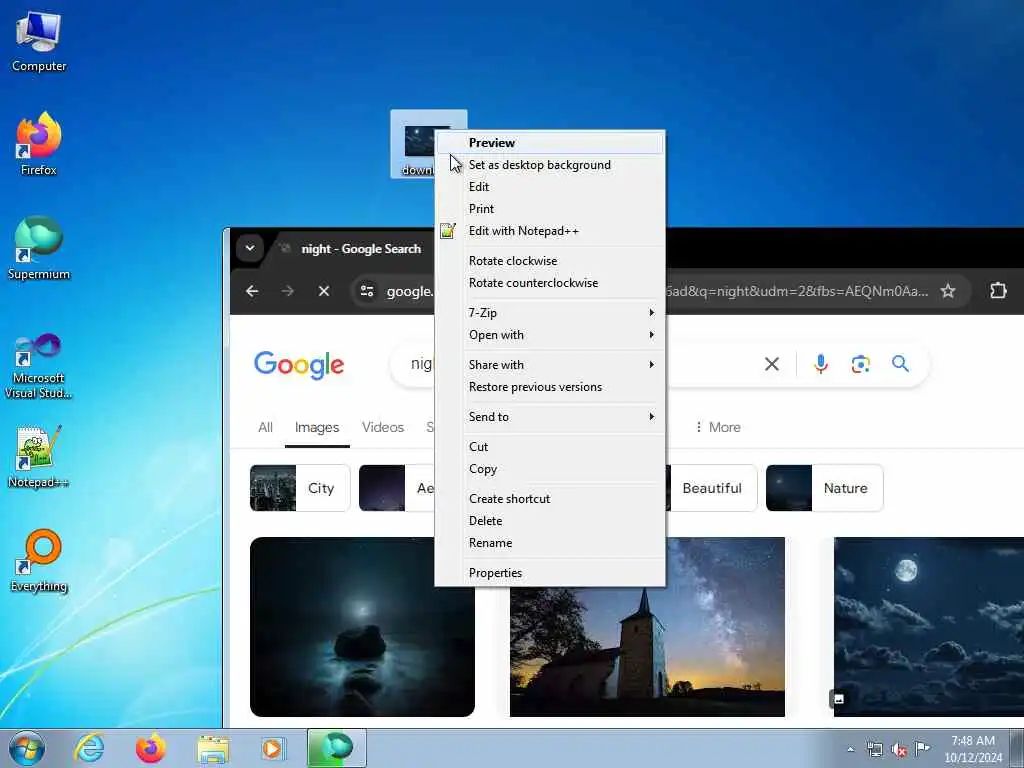Bookmark this page with the star icon

pyautogui.click(x=948, y=291)
